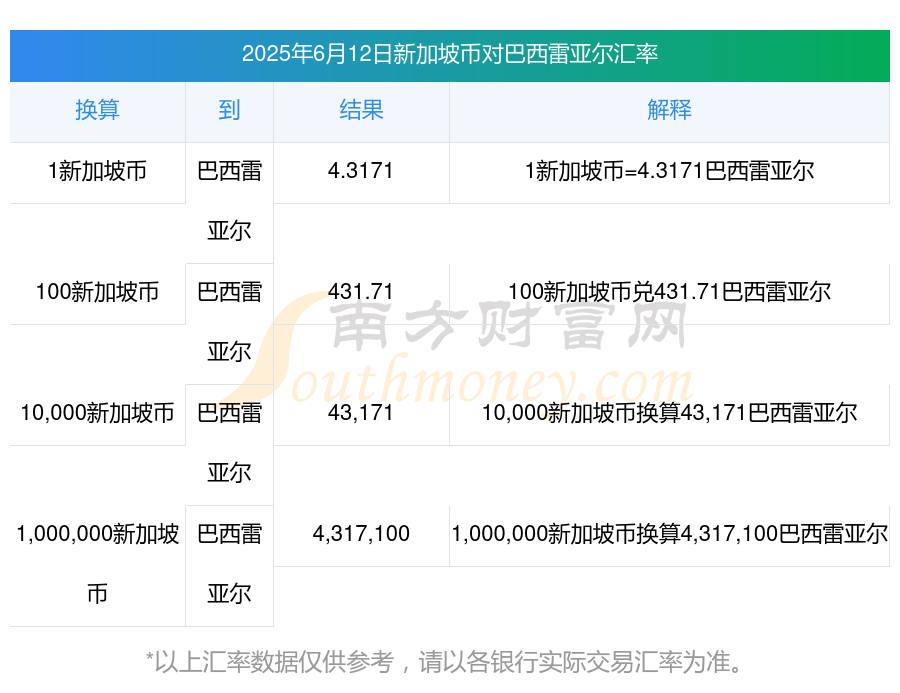Click the 结果 column header

[x=361, y=110]
